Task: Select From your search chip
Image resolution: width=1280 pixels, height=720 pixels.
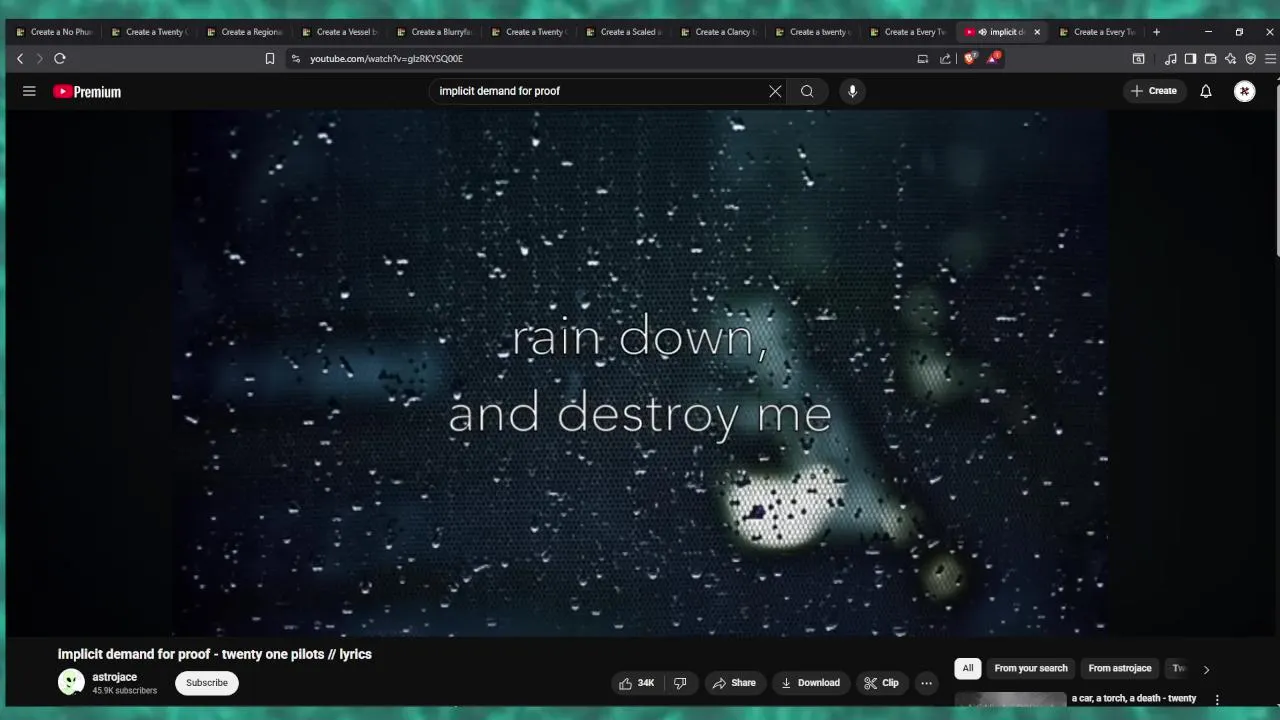Action: coord(1031,668)
